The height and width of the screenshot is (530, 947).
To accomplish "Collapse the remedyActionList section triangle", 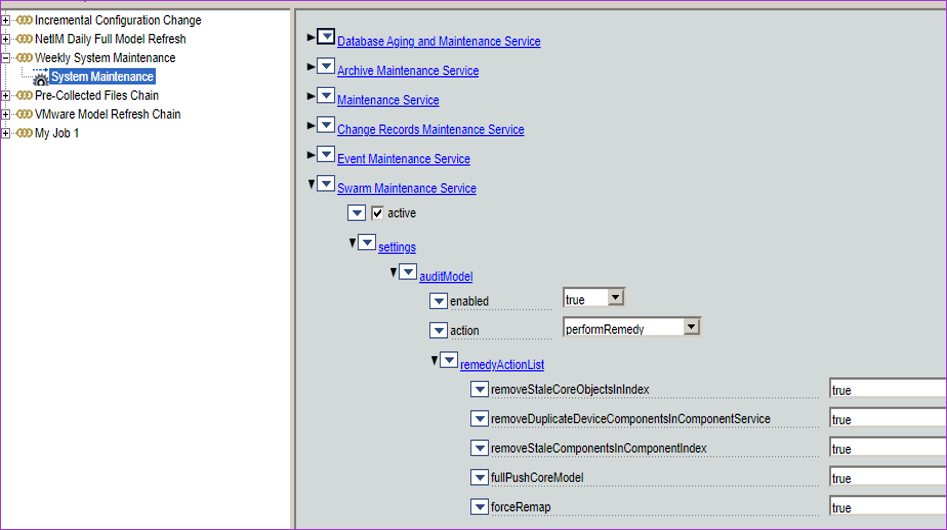I will [434, 360].
